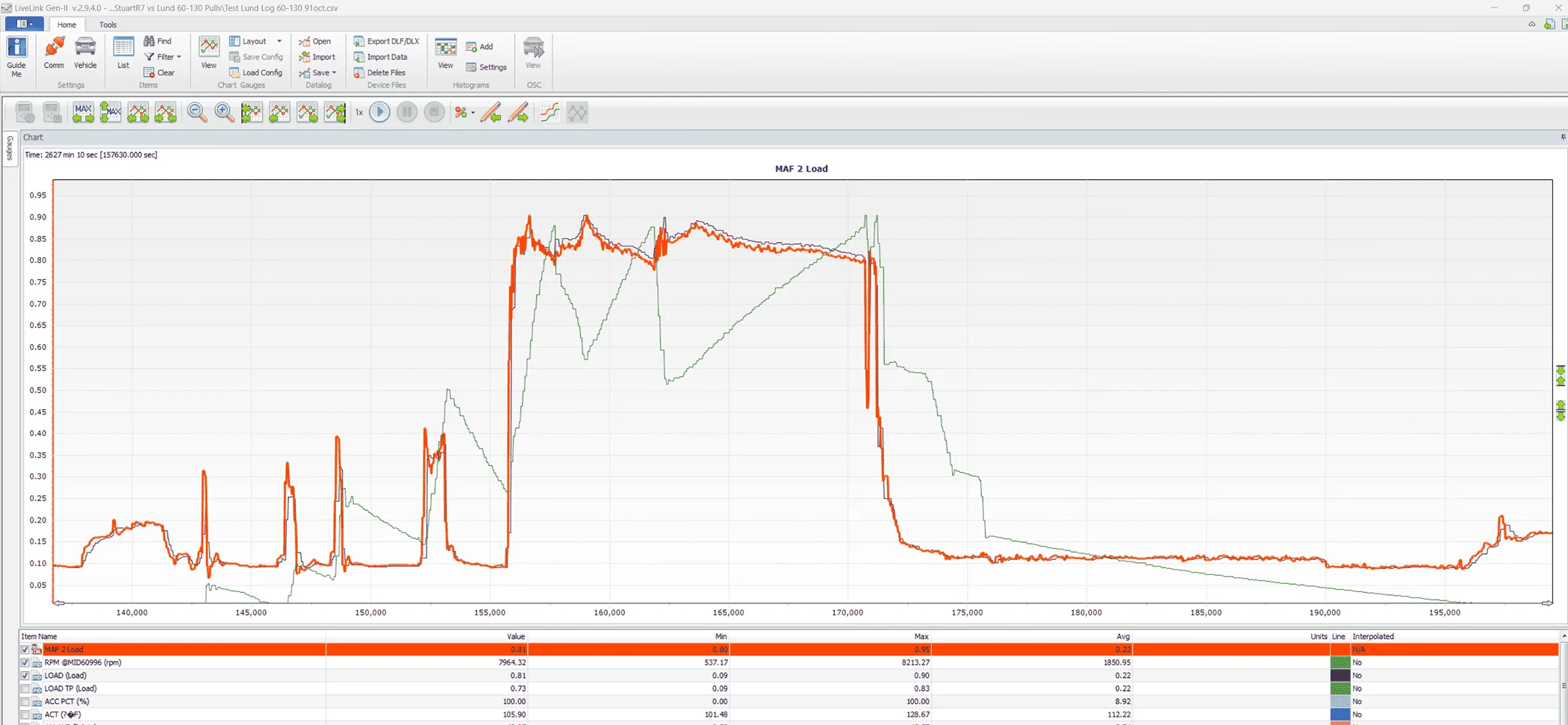The image size is (1568, 725).
Task: Click the Find items binoculars
Action: 158,41
